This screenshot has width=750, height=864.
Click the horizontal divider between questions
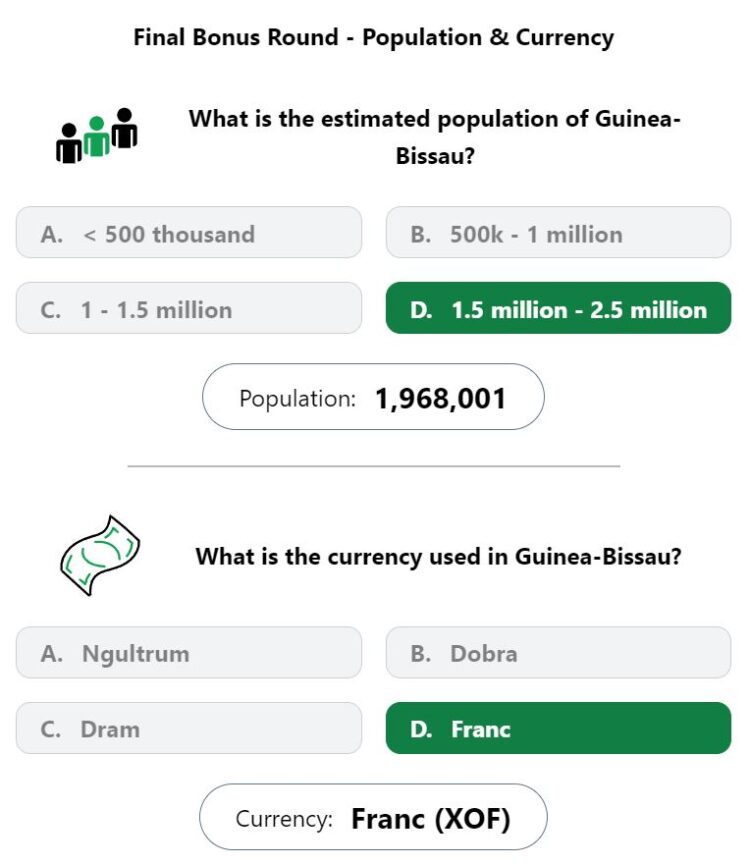374,466
